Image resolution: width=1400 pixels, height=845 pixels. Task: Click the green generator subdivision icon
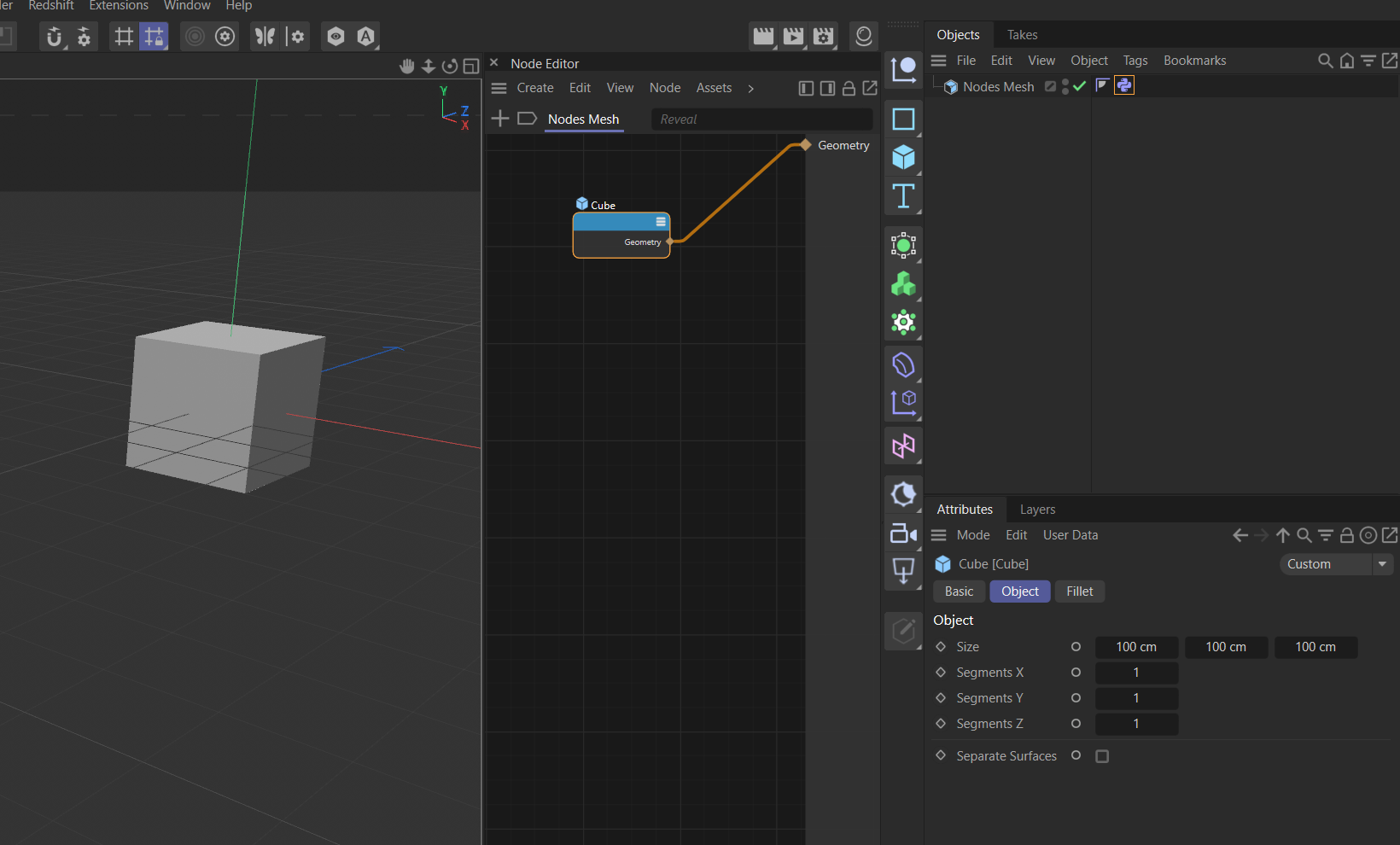(903, 246)
